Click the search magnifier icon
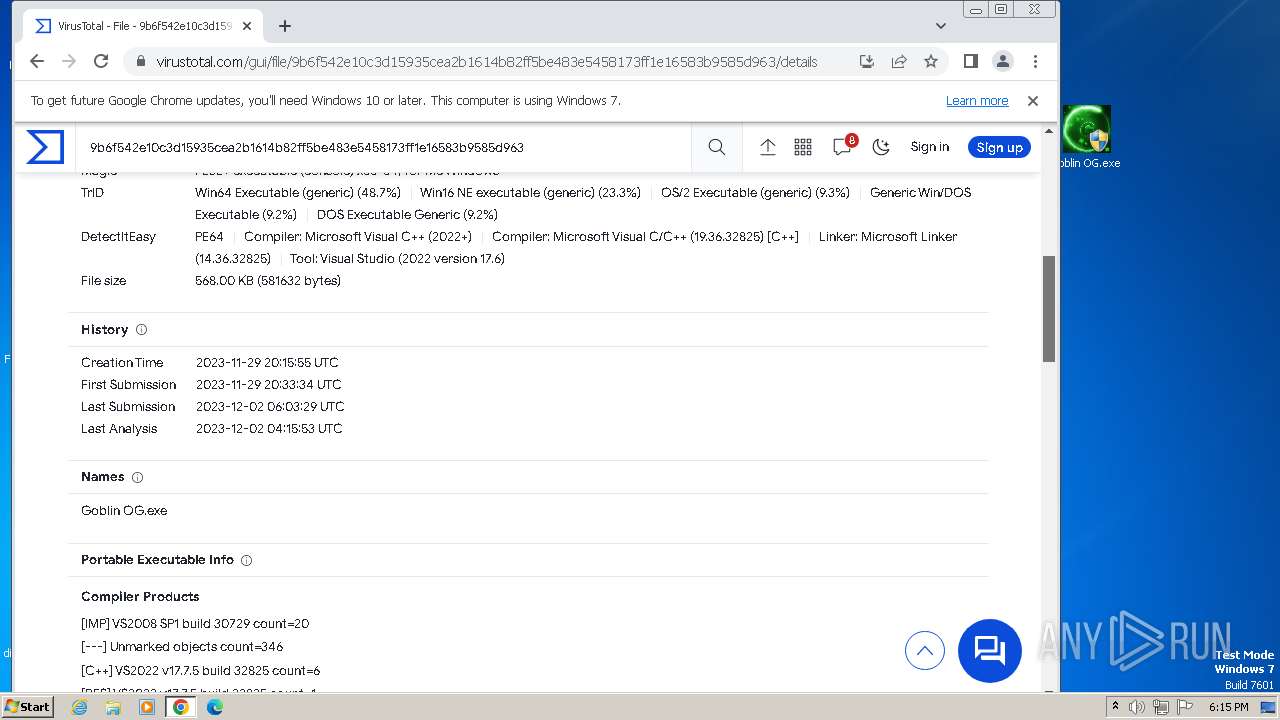This screenshot has height=720, width=1280. (717, 147)
